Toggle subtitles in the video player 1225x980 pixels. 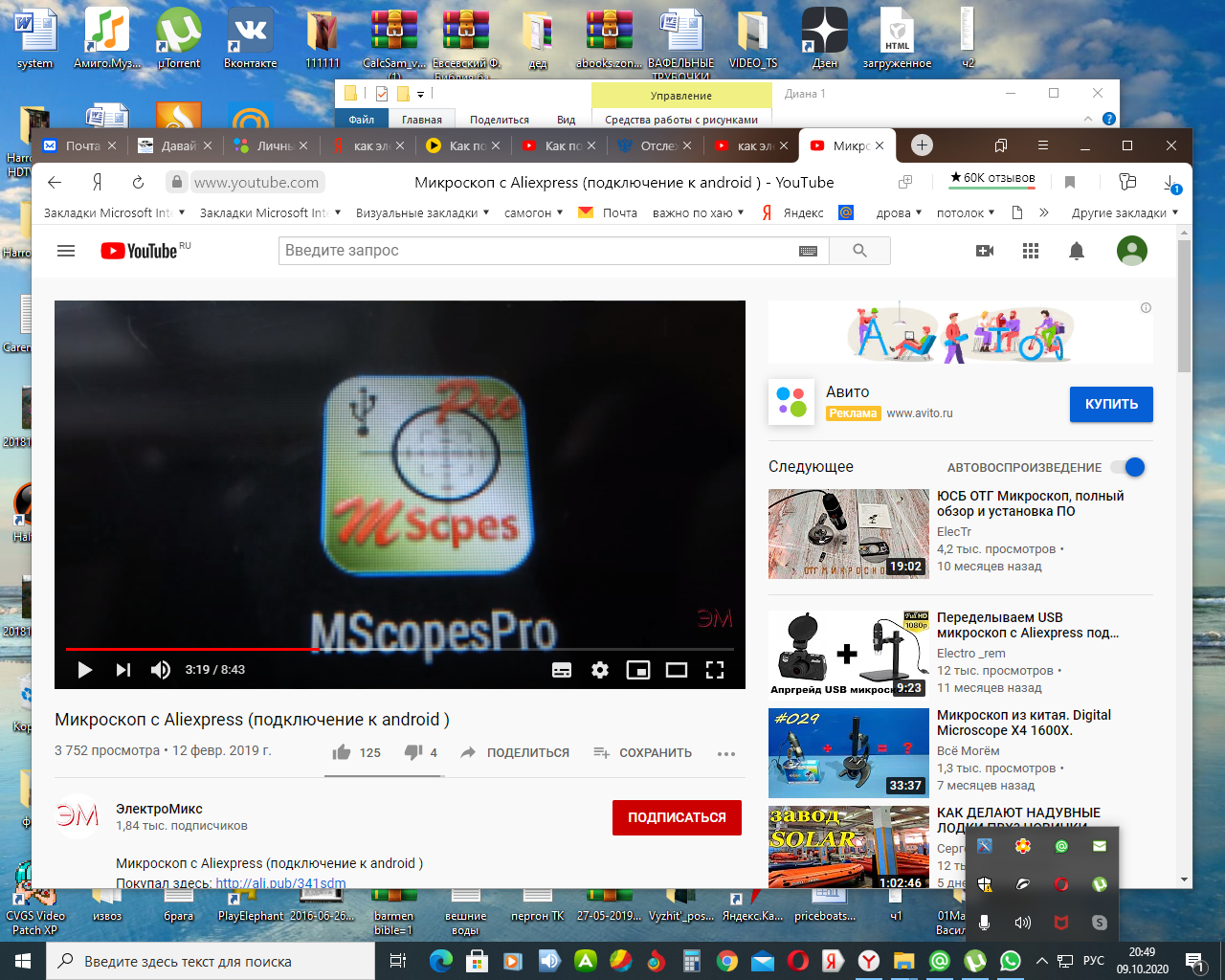pos(562,670)
